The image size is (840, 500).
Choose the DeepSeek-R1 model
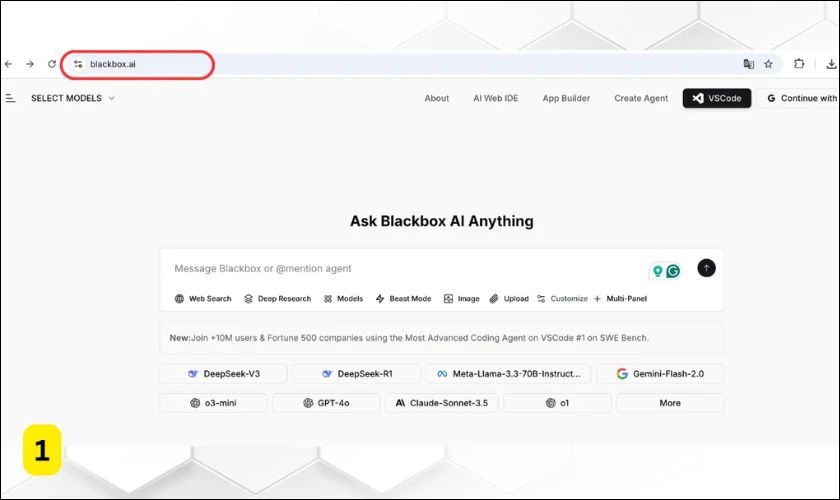357,374
